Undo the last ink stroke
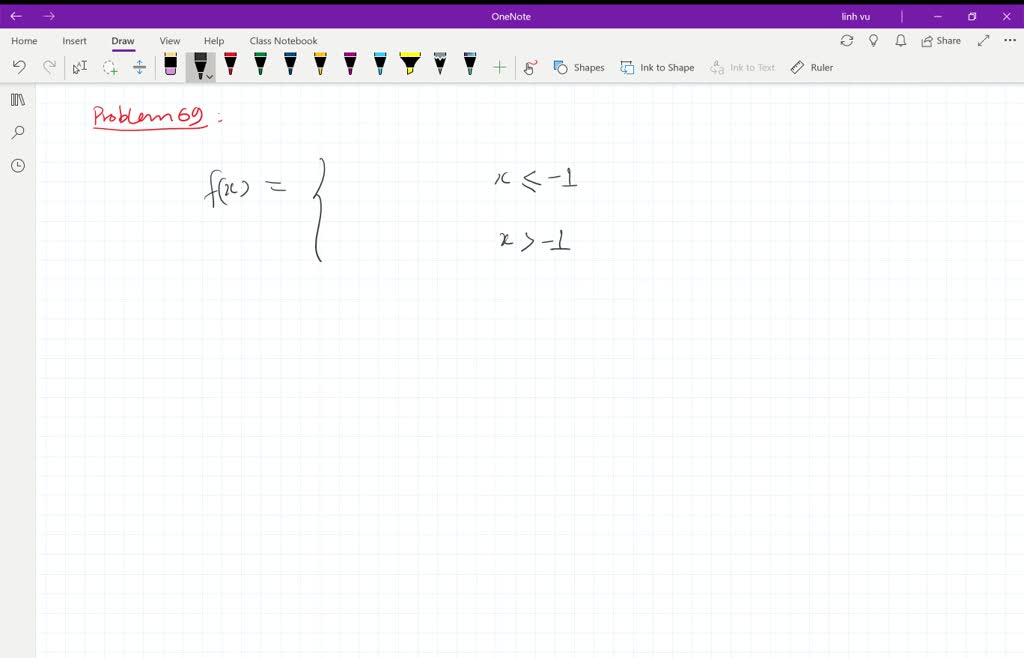 click(x=20, y=67)
